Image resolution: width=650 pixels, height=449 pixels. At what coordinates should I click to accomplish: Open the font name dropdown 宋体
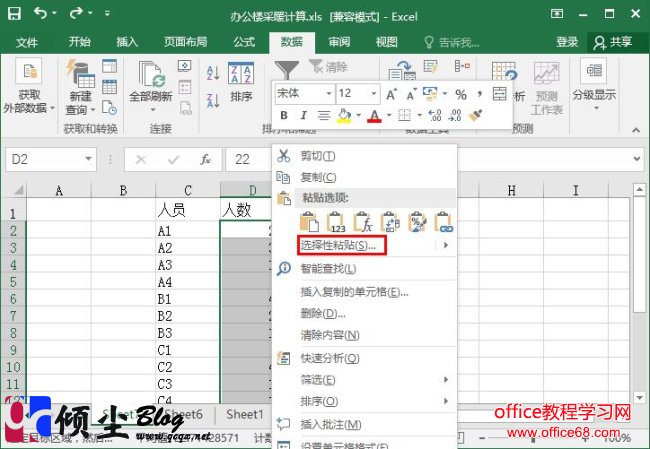pyautogui.click(x=329, y=94)
